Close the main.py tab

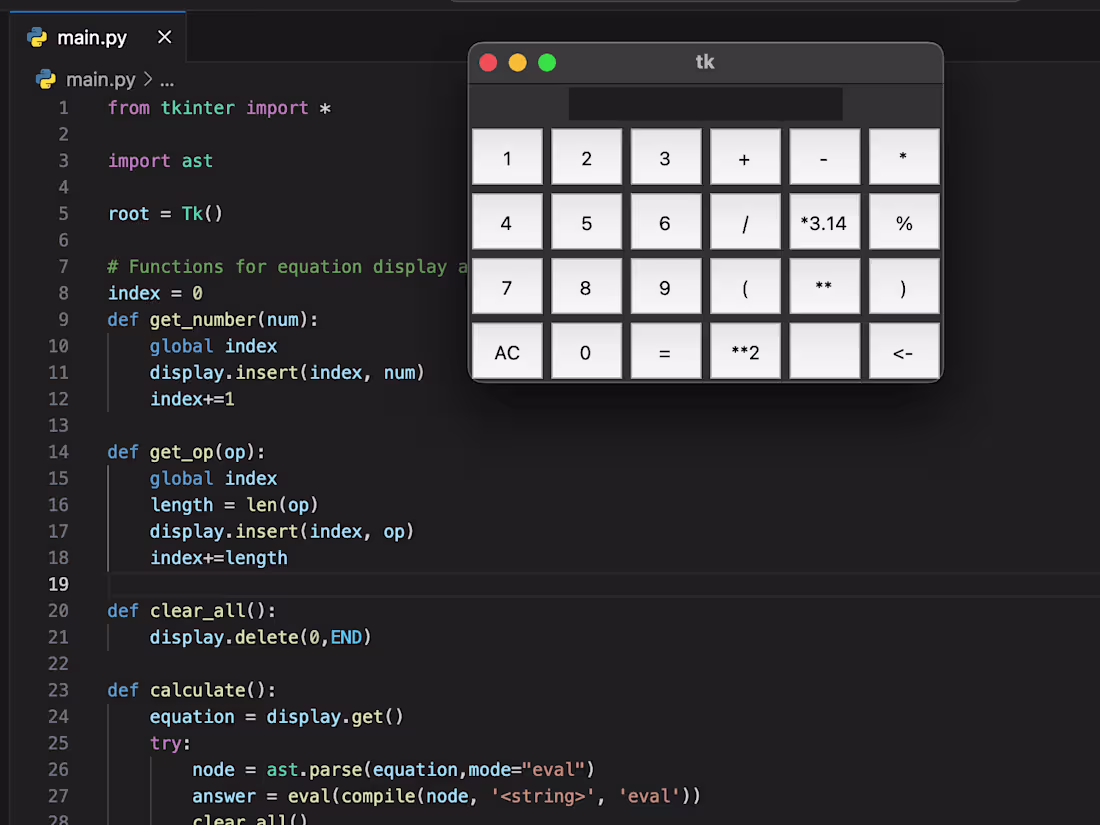click(164, 37)
